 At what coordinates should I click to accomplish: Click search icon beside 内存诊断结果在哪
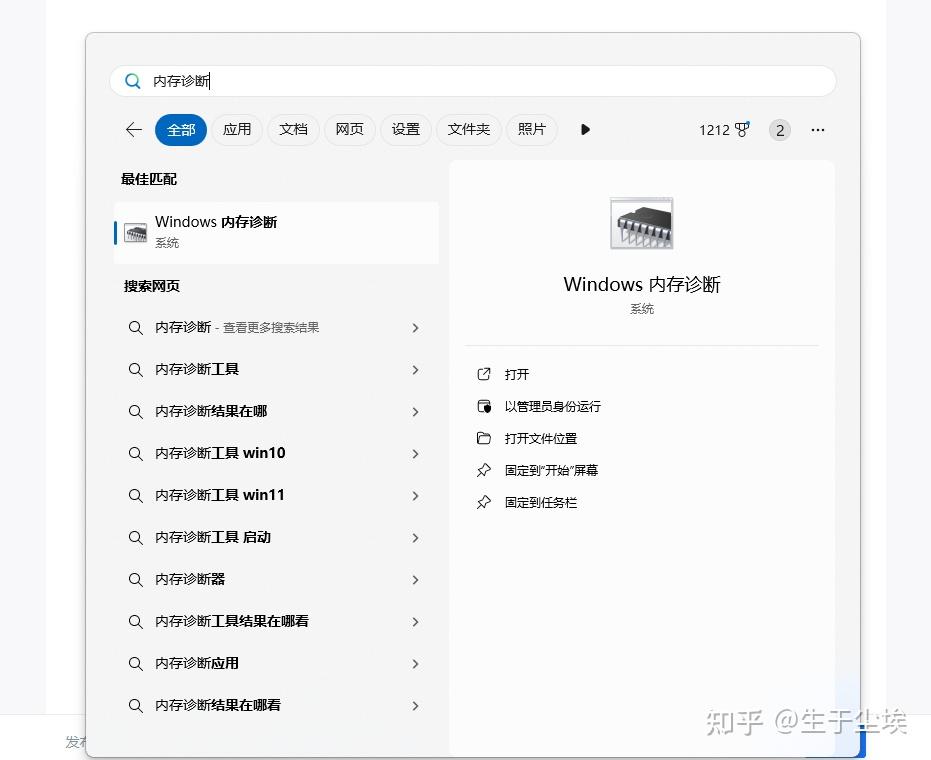(x=135, y=412)
